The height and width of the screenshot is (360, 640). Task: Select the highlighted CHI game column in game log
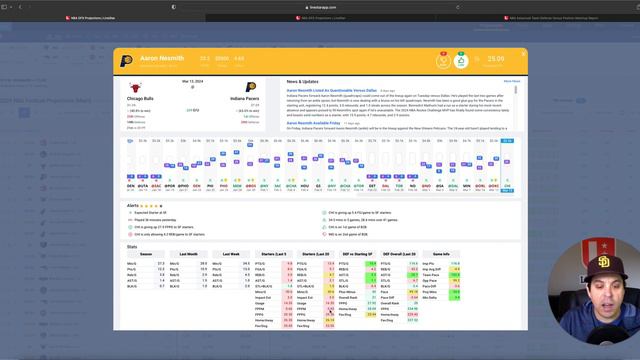(x=507, y=165)
